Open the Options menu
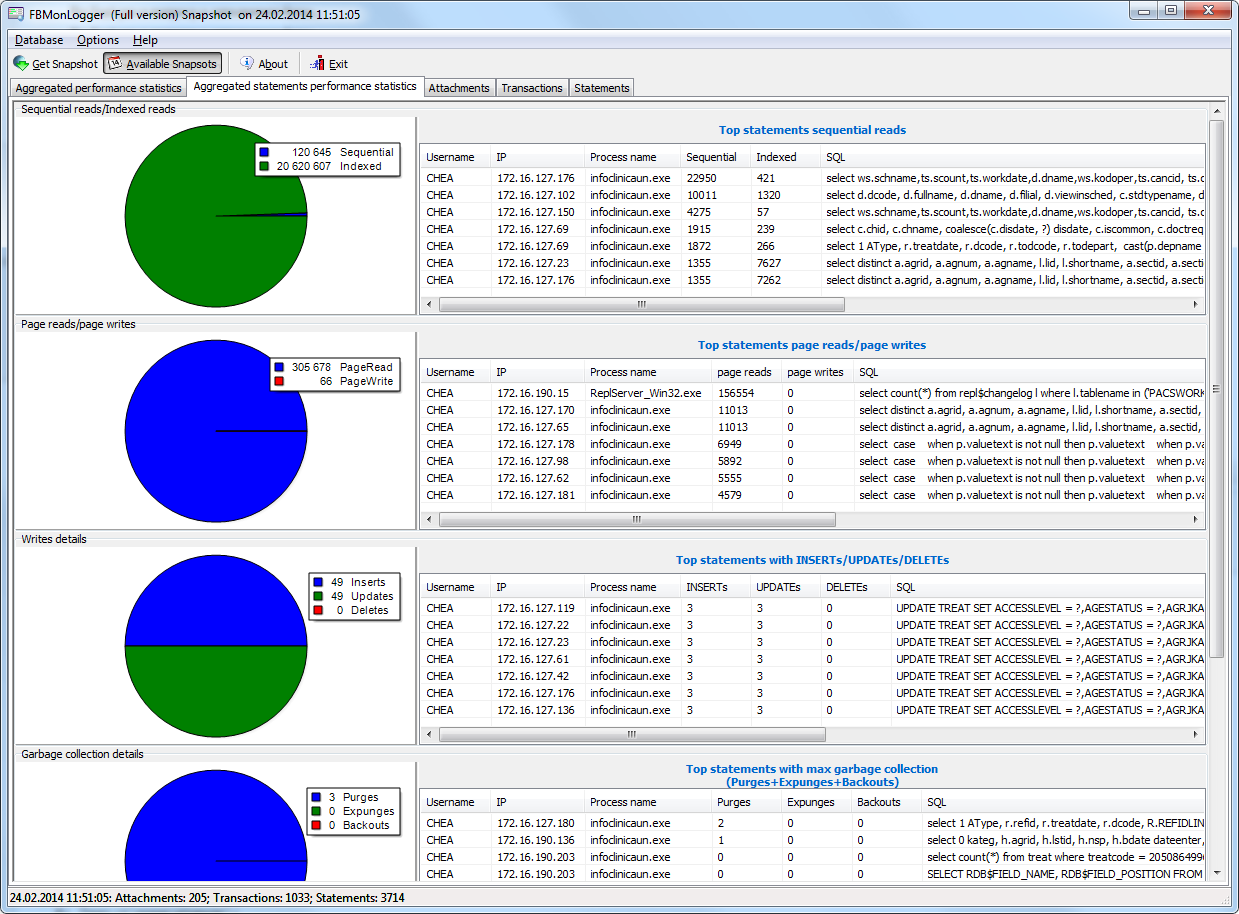The width and height of the screenshot is (1239, 914). 98,40
